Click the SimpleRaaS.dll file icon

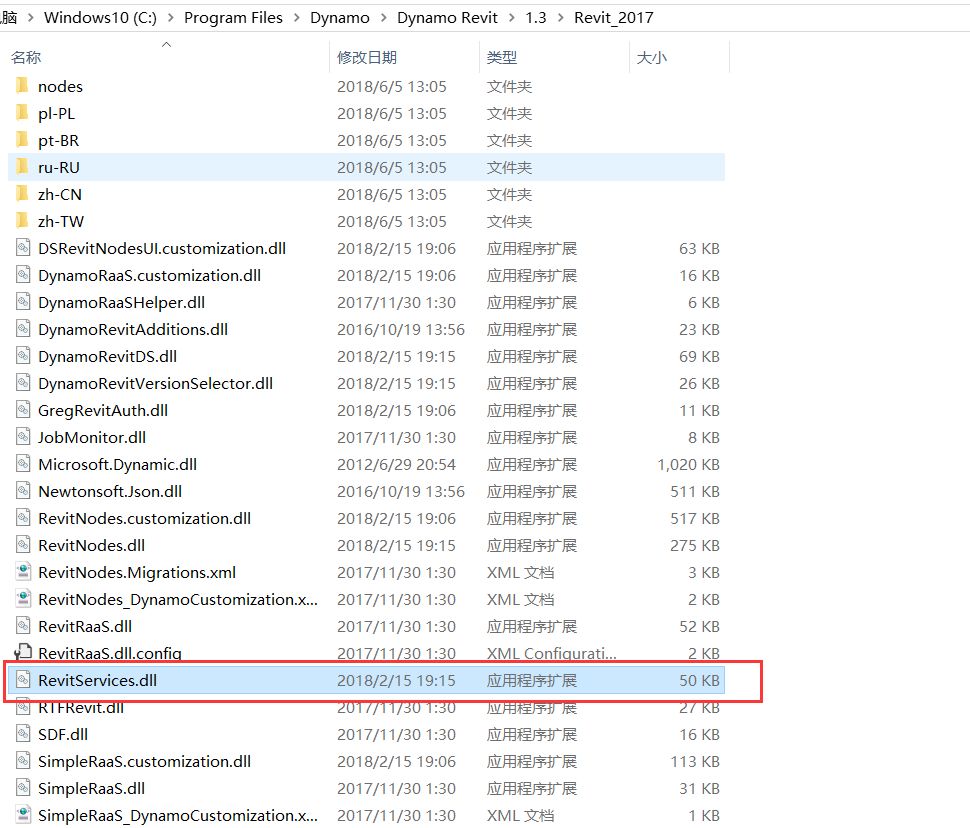(23, 788)
